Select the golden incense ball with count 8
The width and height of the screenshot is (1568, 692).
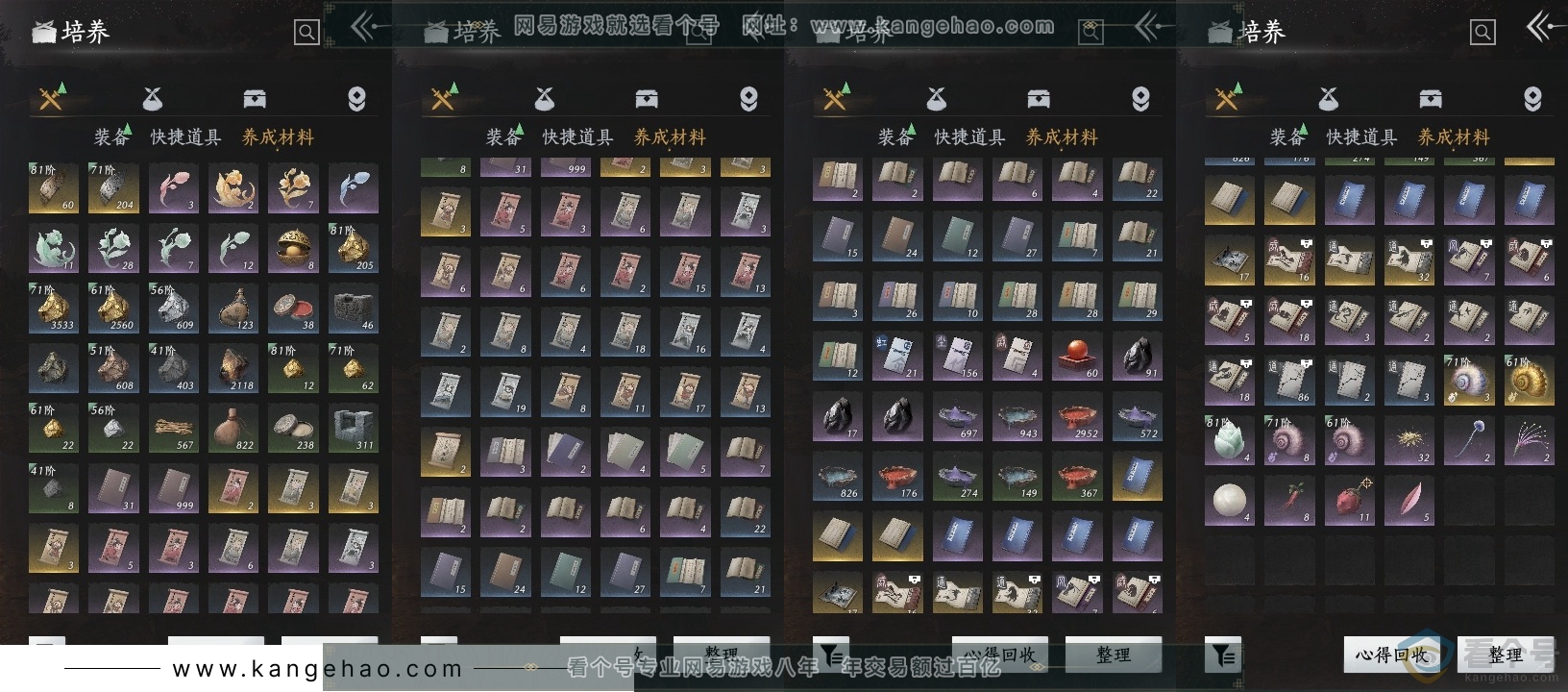tap(293, 248)
